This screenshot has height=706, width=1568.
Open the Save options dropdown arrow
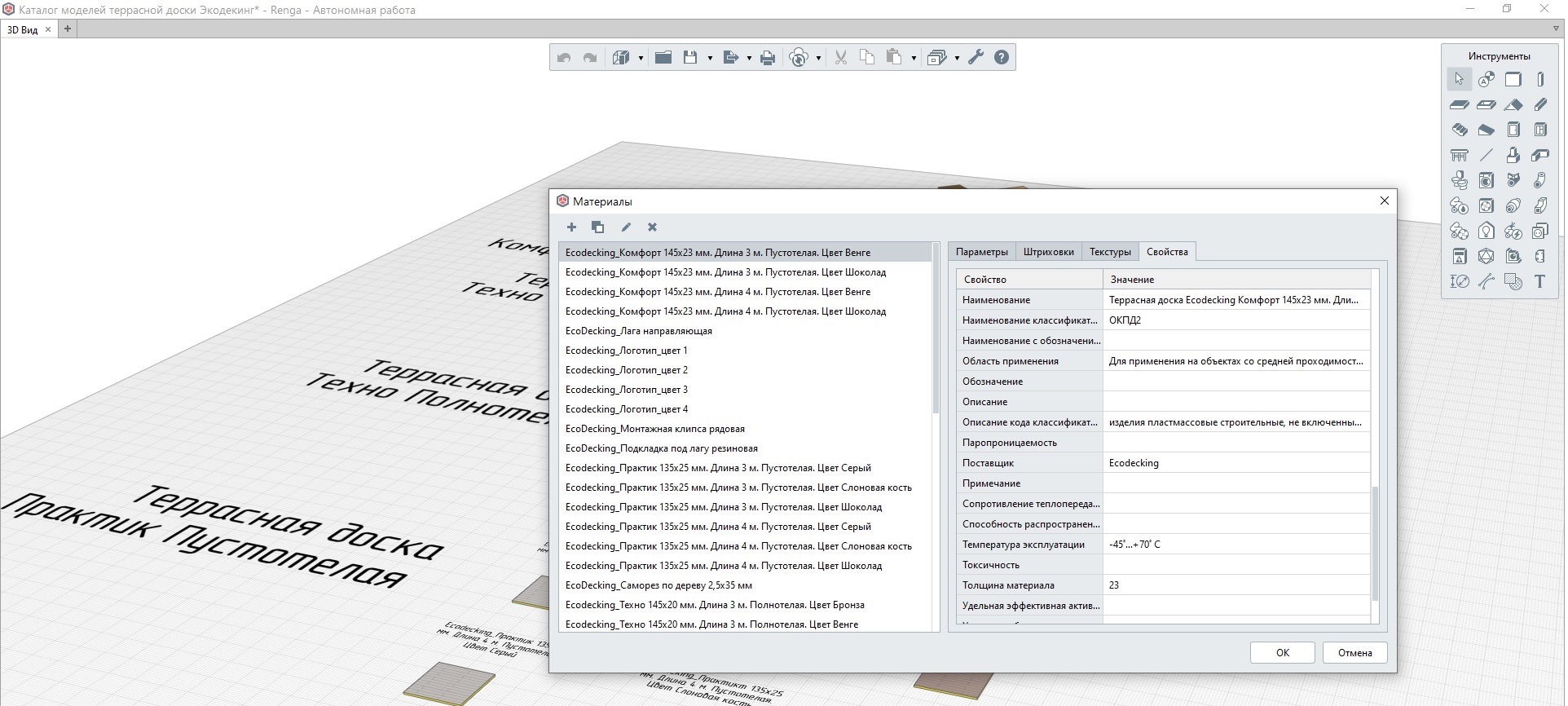[x=710, y=58]
